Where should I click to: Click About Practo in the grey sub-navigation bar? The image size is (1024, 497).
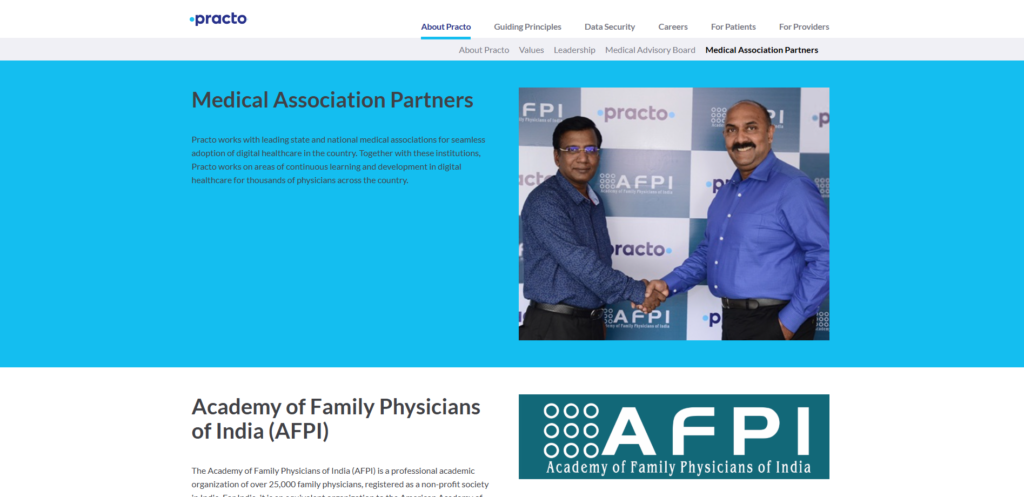tap(484, 50)
